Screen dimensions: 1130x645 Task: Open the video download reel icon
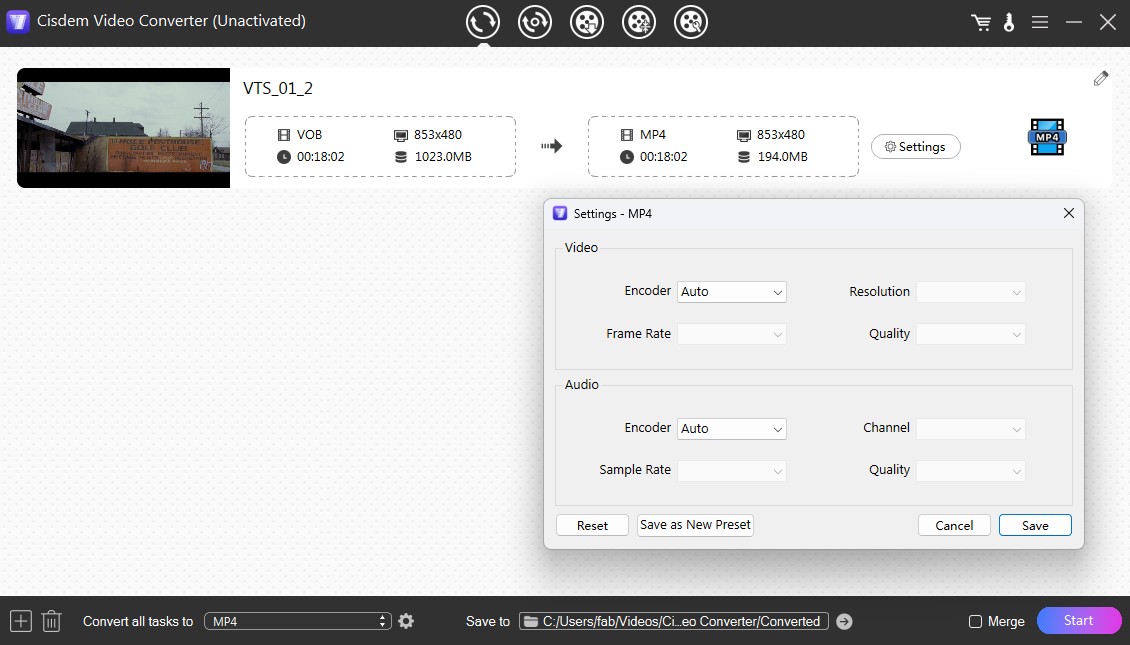587,21
